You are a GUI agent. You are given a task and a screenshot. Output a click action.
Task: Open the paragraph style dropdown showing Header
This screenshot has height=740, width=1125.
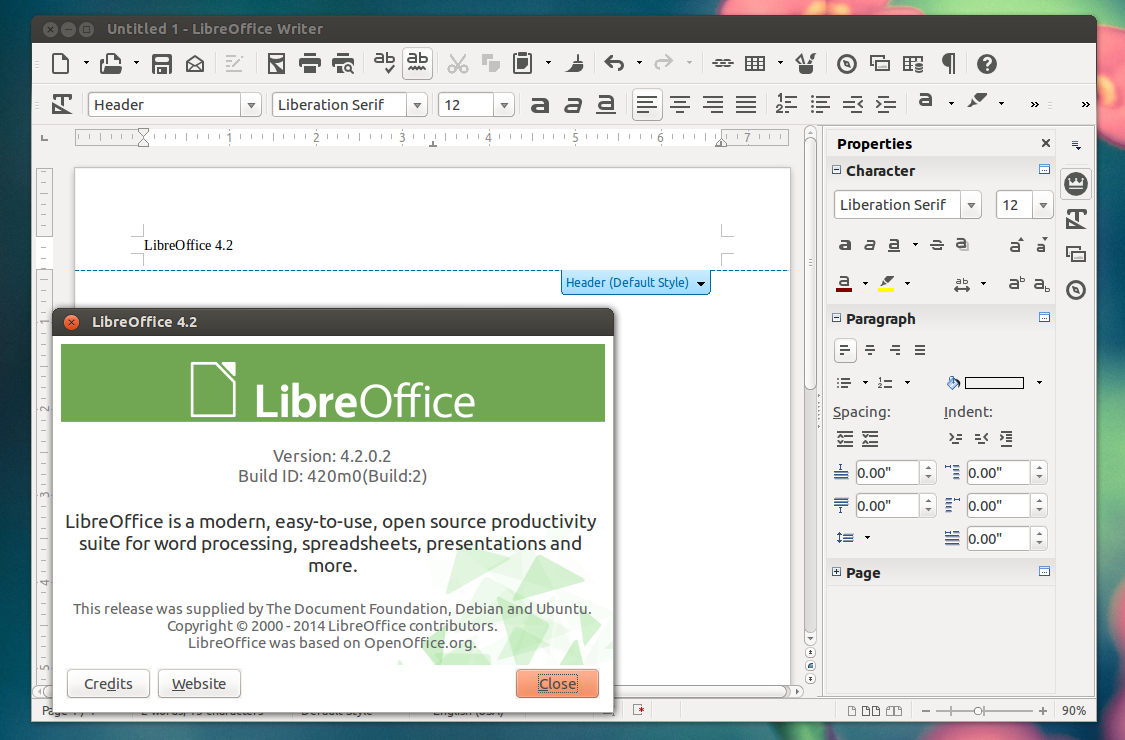(249, 104)
